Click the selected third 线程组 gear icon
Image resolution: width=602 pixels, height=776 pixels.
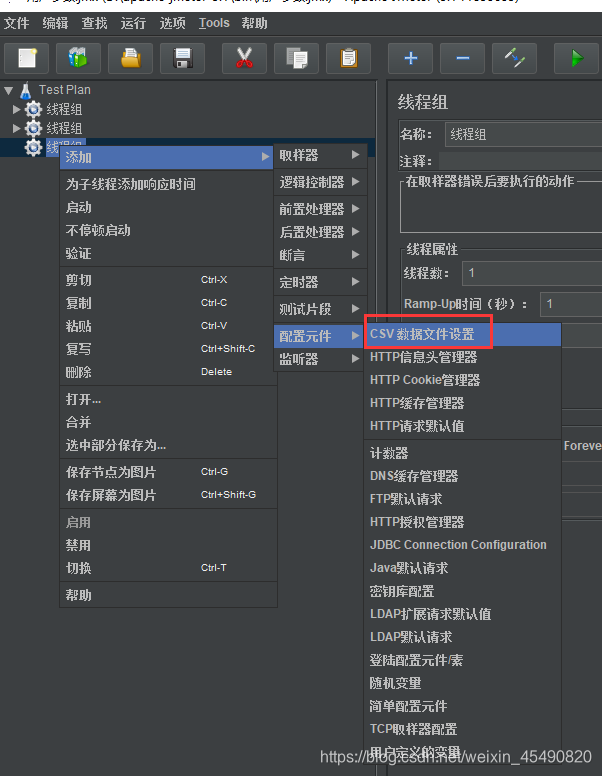tap(33, 147)
